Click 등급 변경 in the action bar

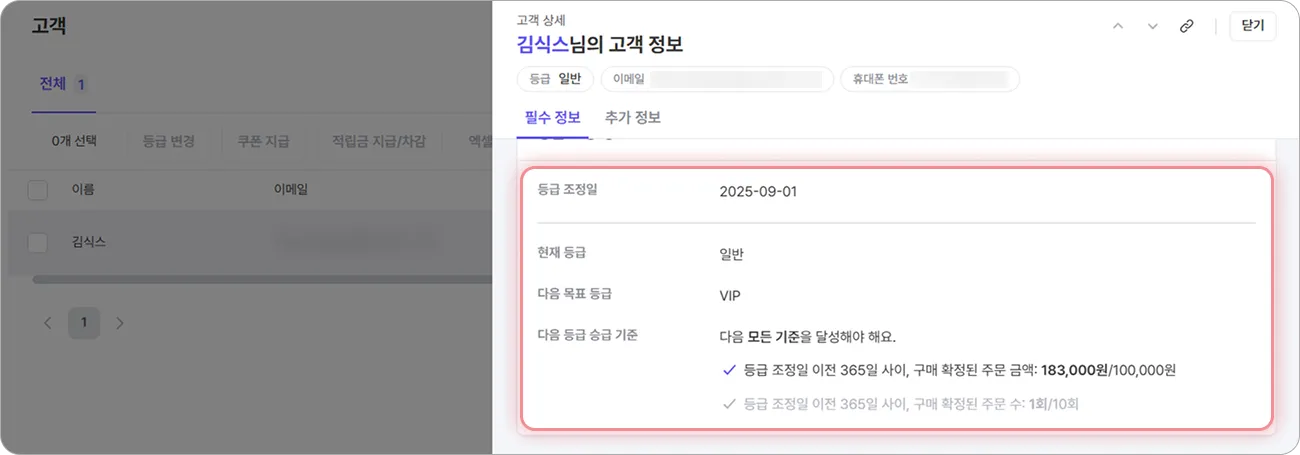tap(169, 141)
